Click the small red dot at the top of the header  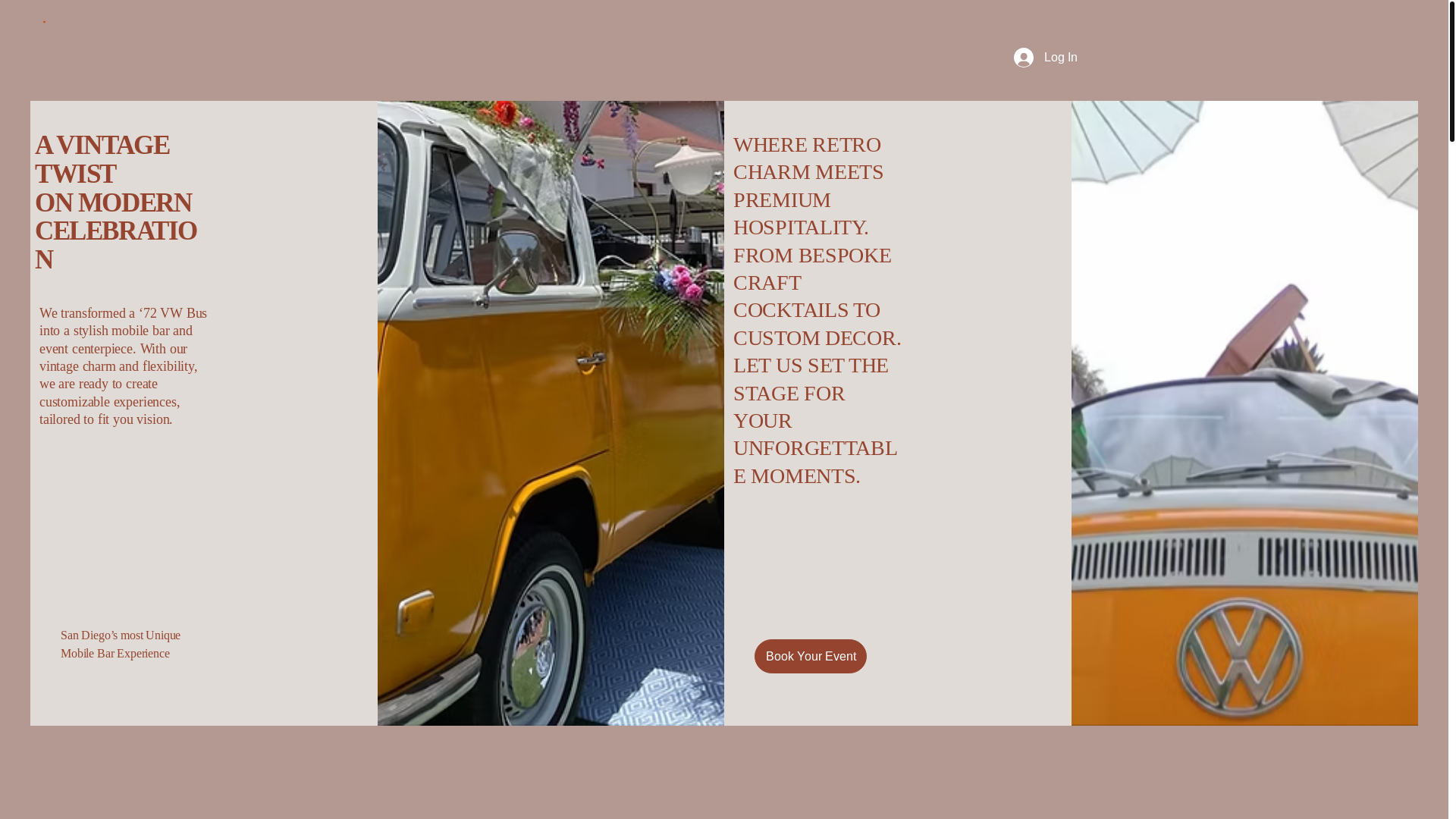[x=44, y=20]
